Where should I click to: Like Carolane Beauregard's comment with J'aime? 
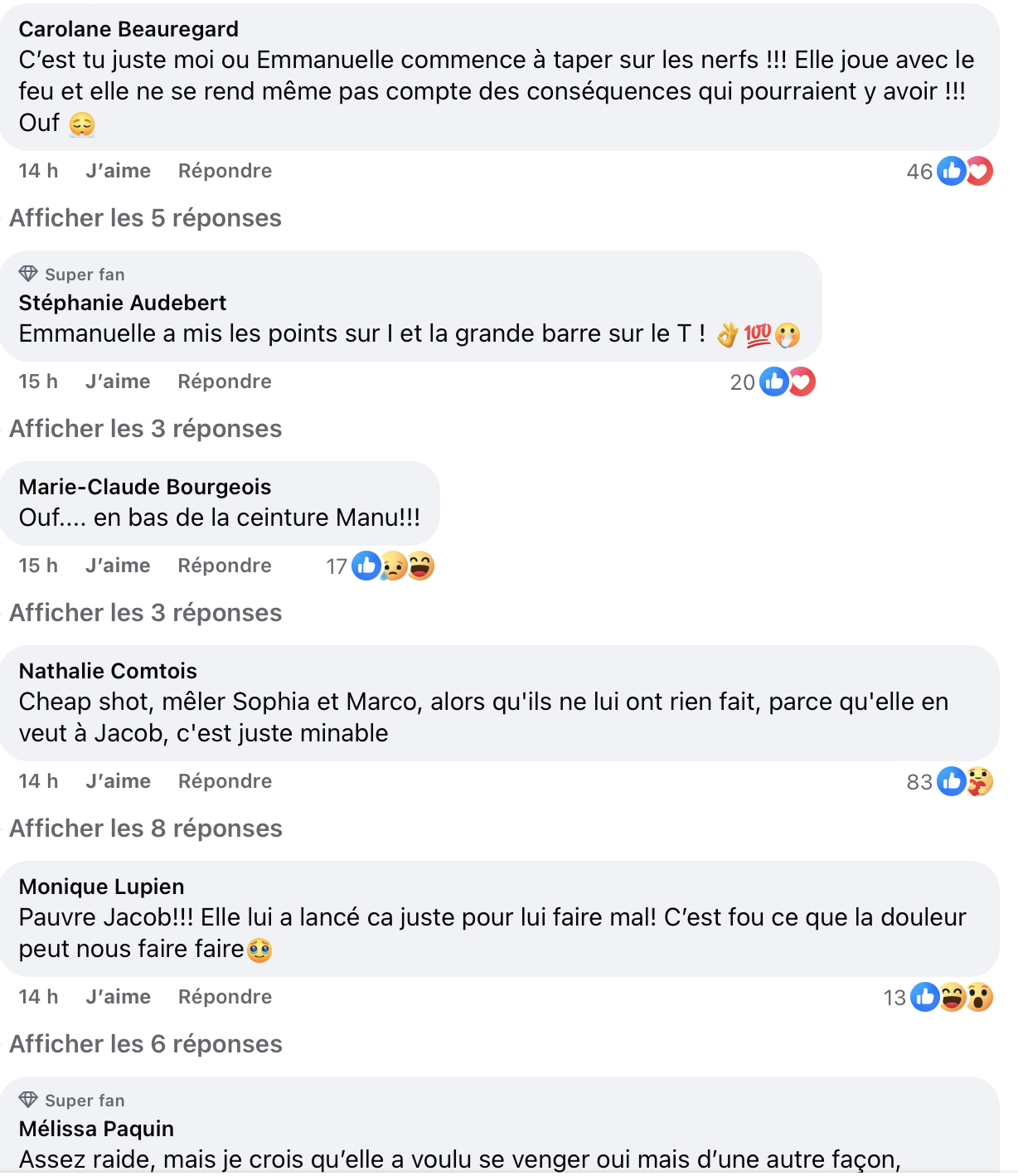click(118, 171)
